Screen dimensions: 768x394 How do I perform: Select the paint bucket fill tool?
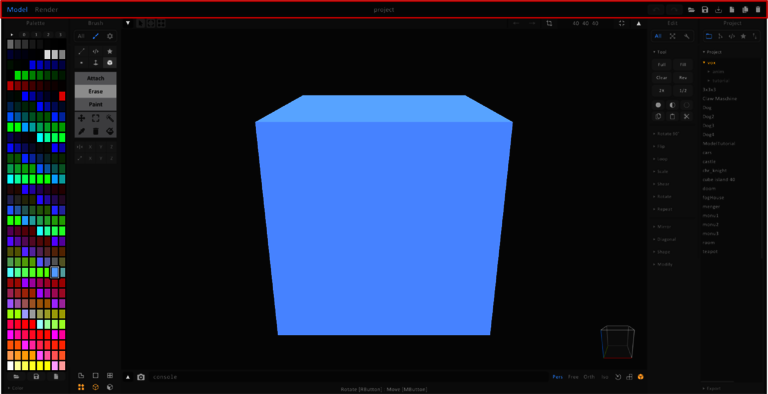tap(110, 131)
